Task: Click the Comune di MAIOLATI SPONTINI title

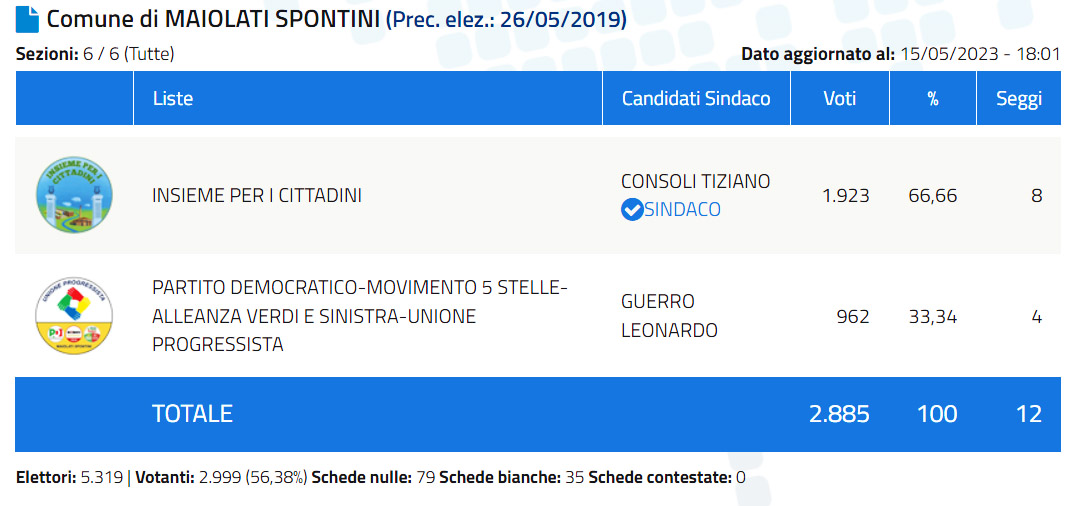Action: (213, 20)
